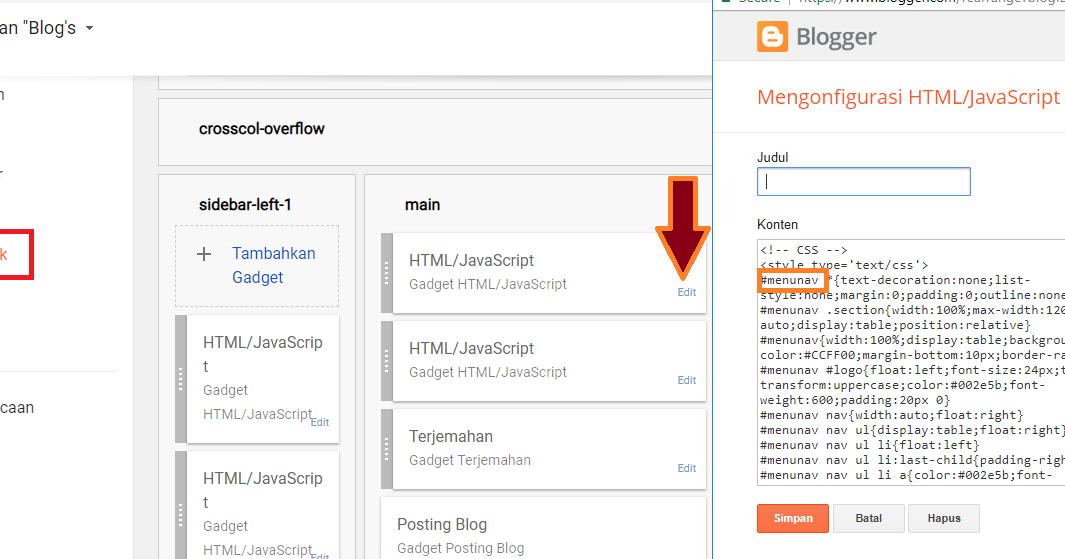The width and height of the screenshot is (1065, 559).
Task: Click the Gadget Terjemahan subtitle text
Action: tap(470, 460)
